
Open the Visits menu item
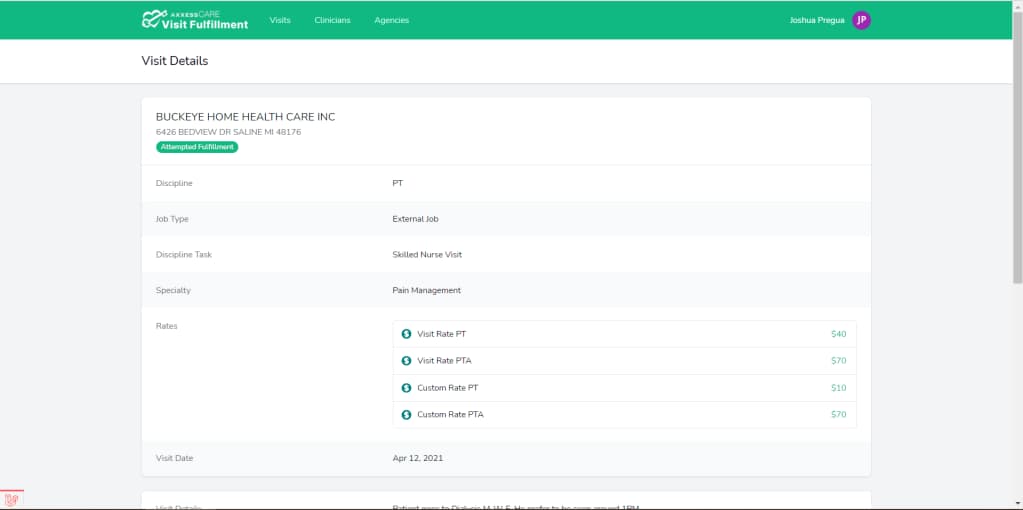(x=280, y=20)
